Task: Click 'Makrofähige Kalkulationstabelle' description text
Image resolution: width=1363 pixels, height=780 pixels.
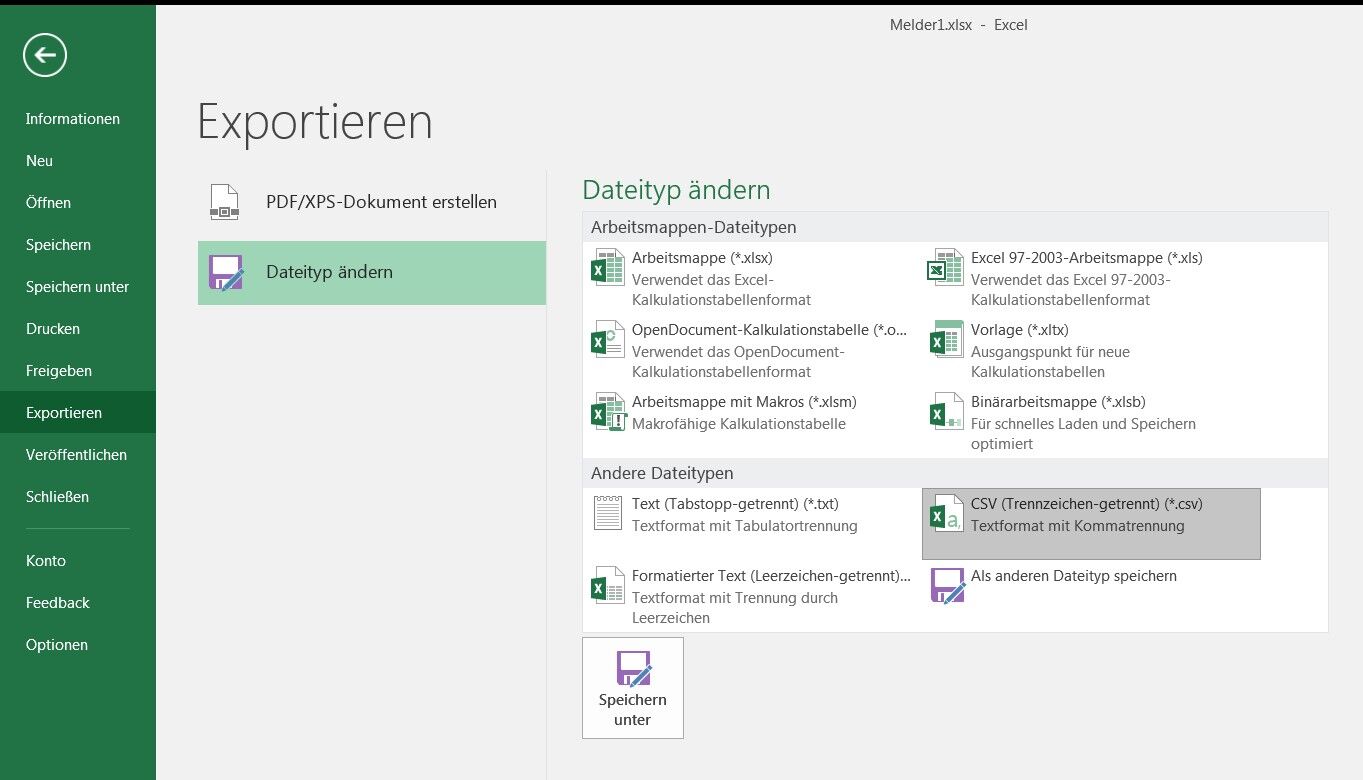Action: (739, 424)
